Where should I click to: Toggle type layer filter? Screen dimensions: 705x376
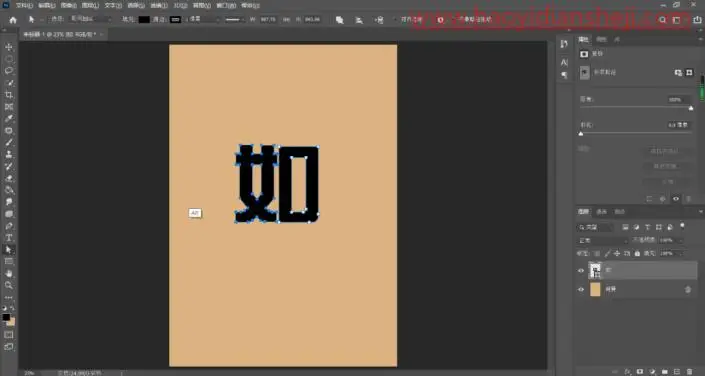pos(647,227)
